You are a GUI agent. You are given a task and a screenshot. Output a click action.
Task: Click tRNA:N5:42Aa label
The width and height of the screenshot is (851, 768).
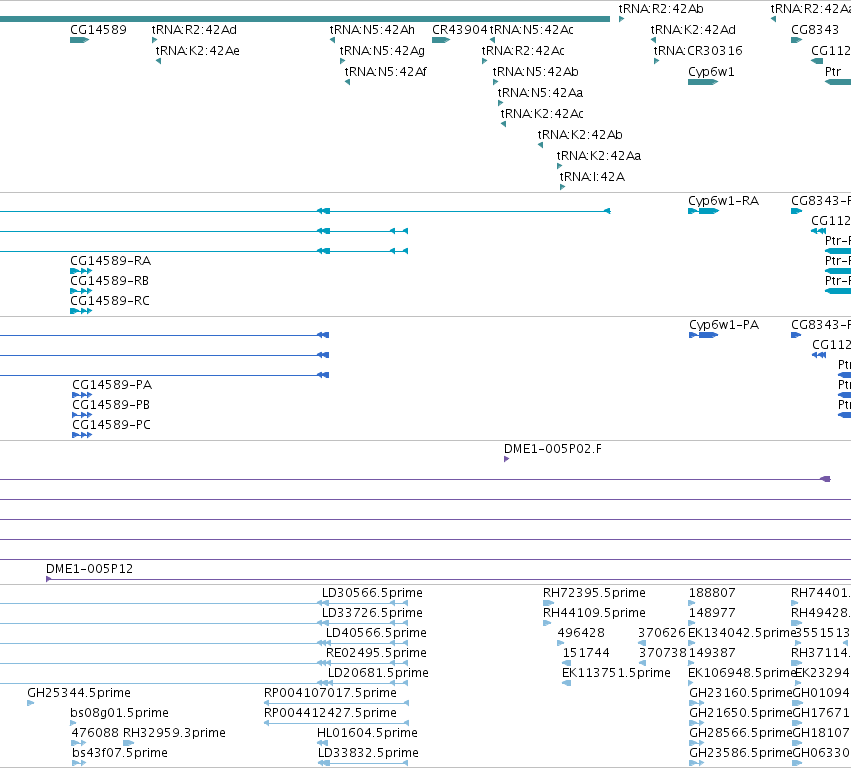(540, 93)
